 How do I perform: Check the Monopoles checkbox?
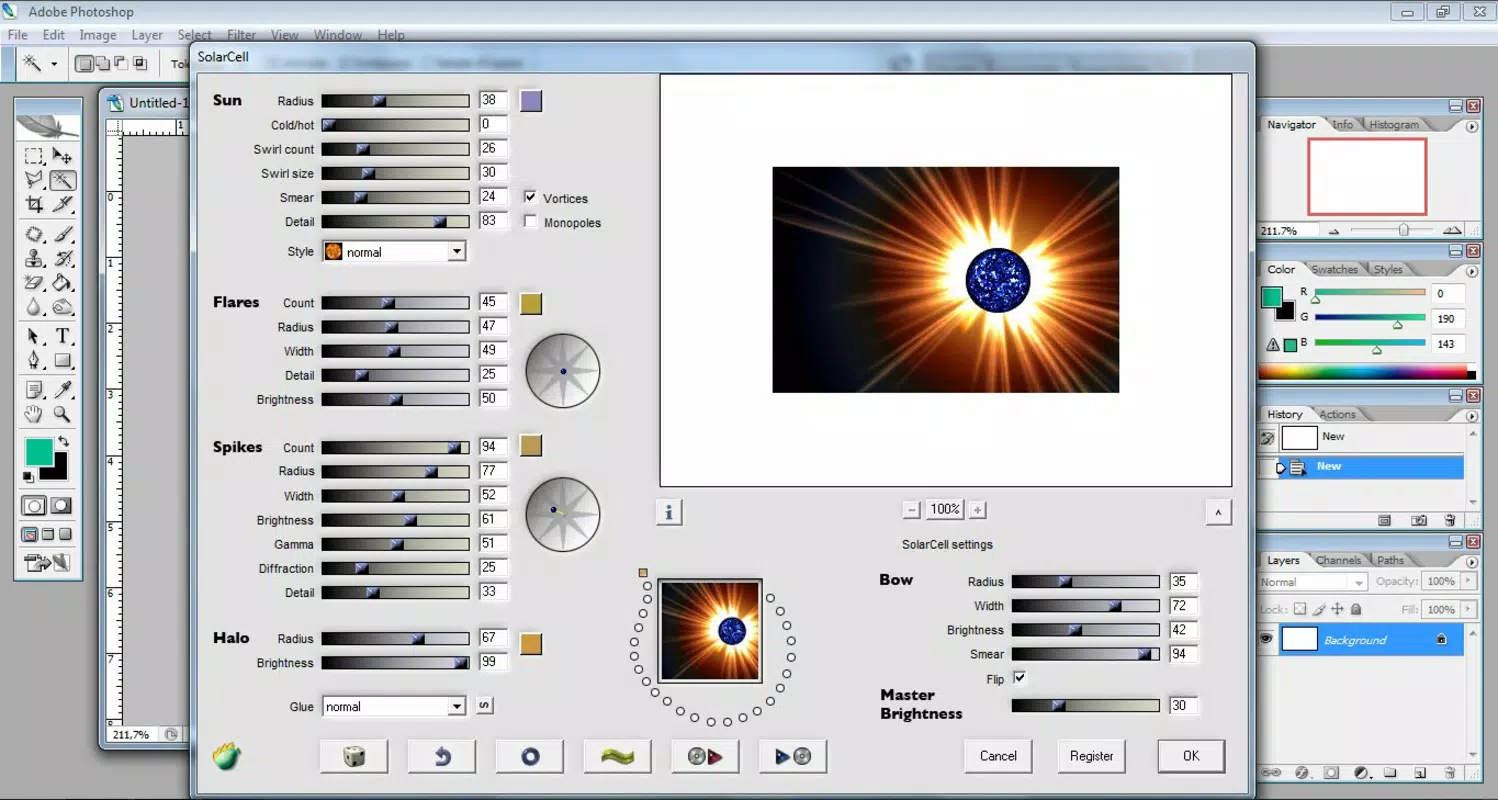click(530, 222)
